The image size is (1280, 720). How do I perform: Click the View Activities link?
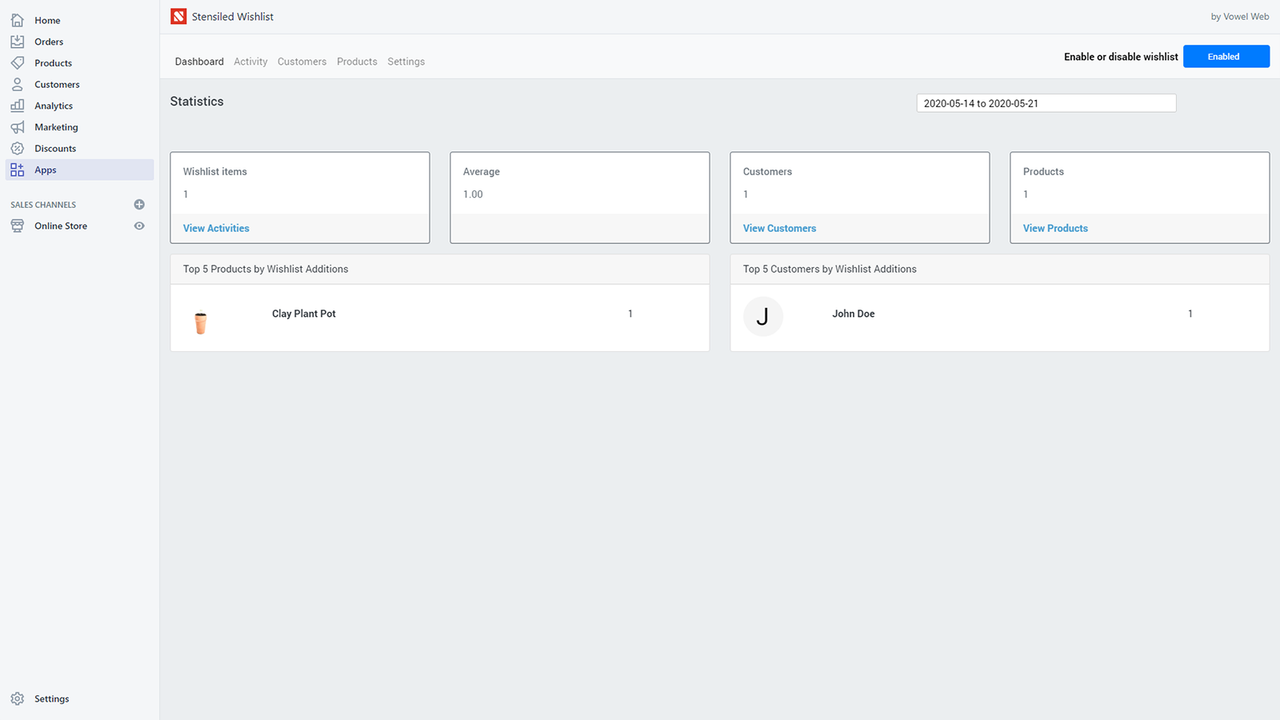tap(215, 228)
